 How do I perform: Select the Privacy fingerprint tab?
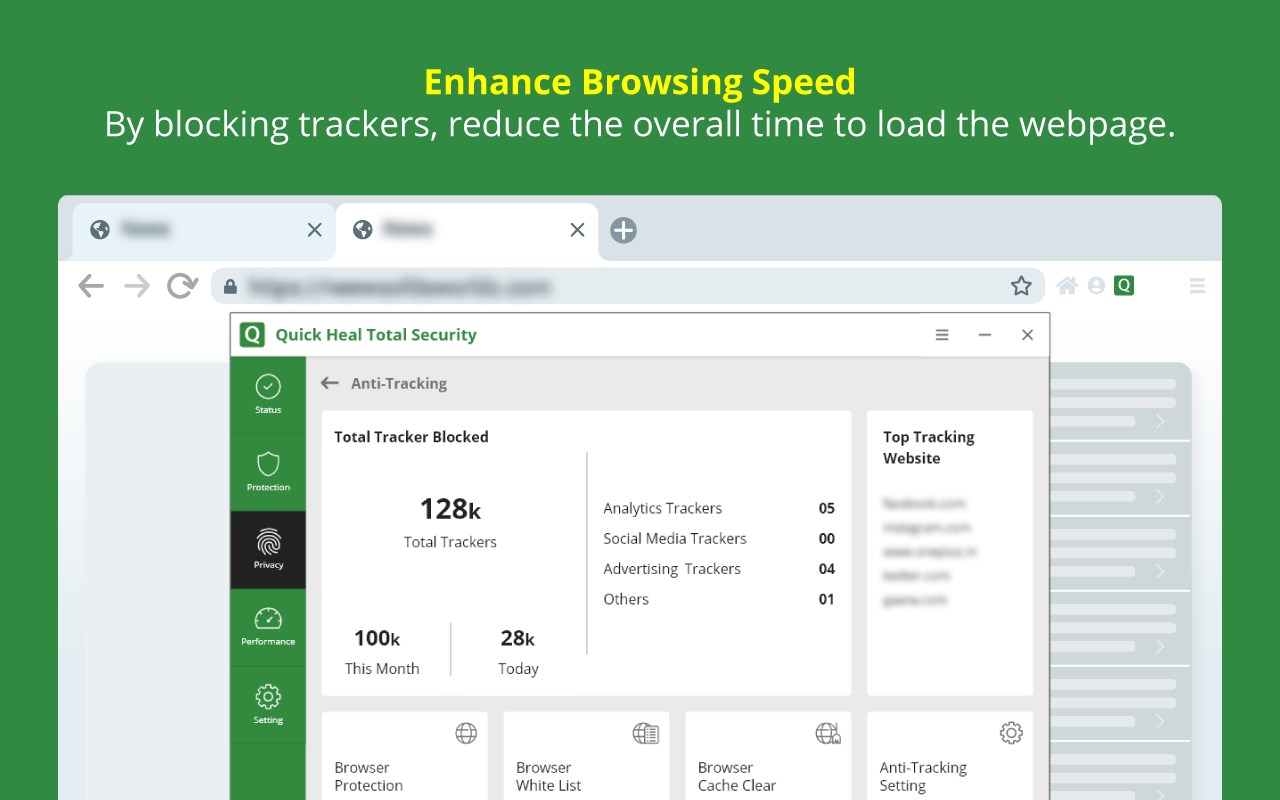coord(268,549)
